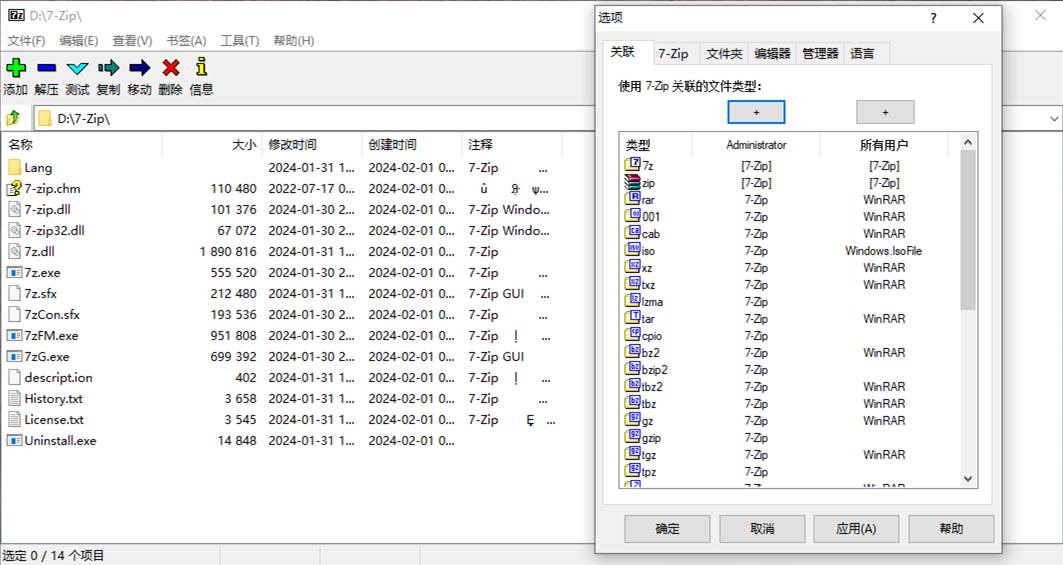Click the 类型 column header in options
The image size is (1063, 565).
tap(656, 145)
